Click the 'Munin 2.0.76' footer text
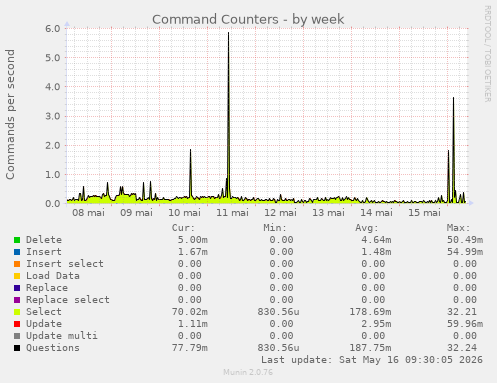497x383 pixels. coord(248,372)
